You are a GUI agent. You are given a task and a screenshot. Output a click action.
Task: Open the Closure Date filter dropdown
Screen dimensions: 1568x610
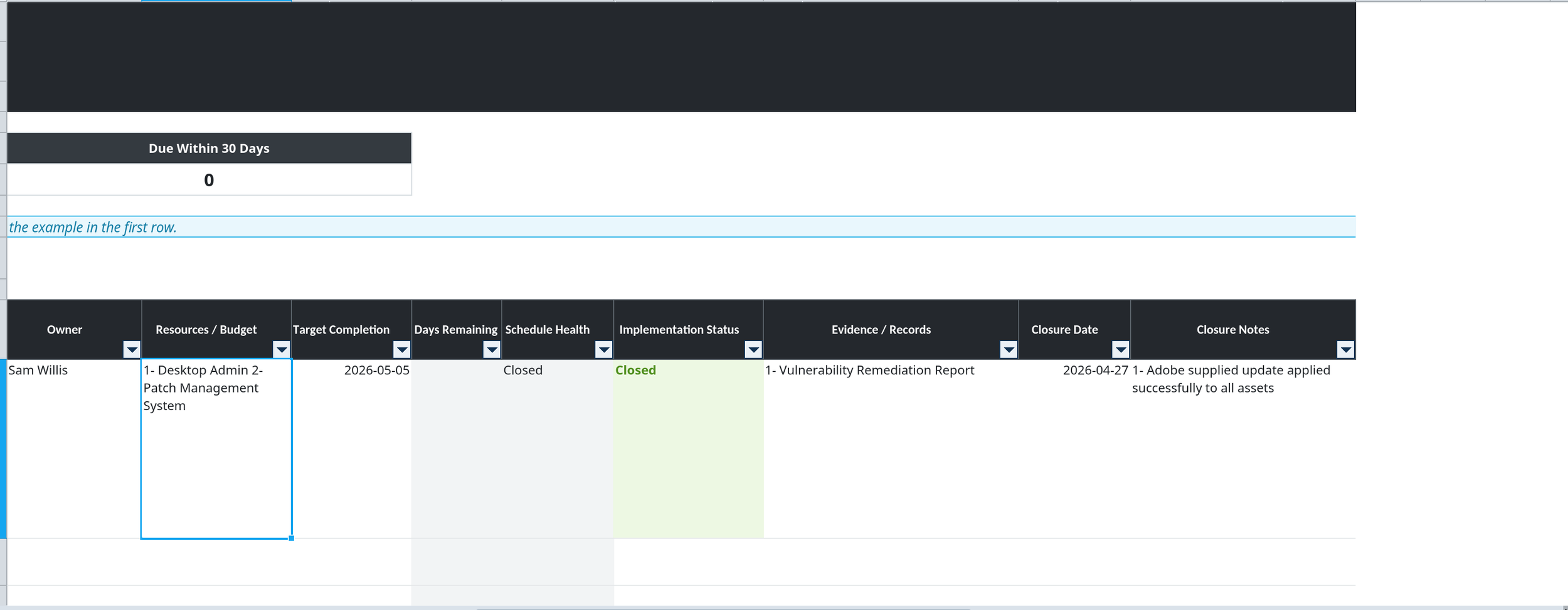click(1121, 349)
